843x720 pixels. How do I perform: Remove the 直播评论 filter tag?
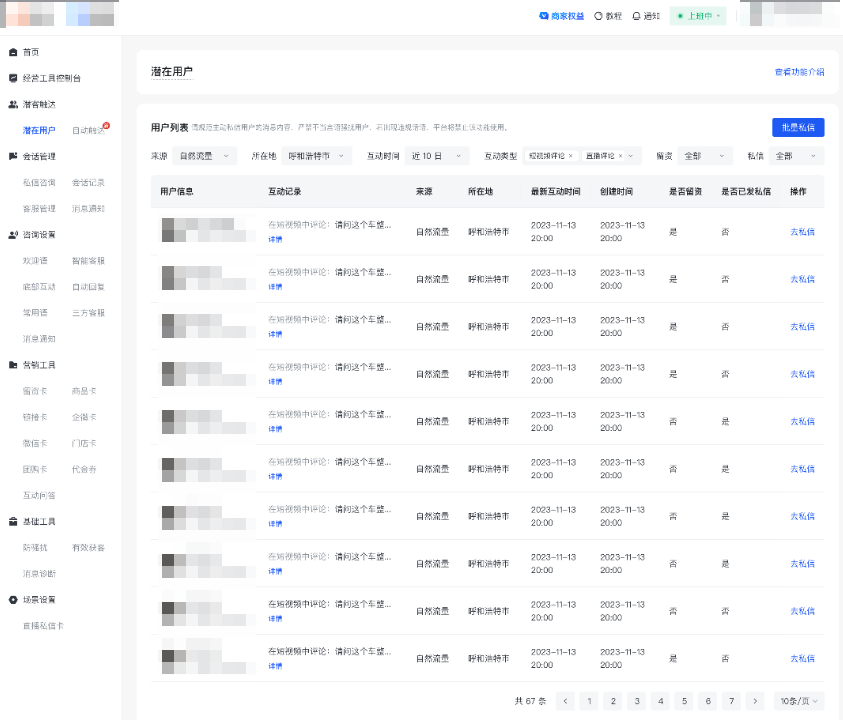620,156
